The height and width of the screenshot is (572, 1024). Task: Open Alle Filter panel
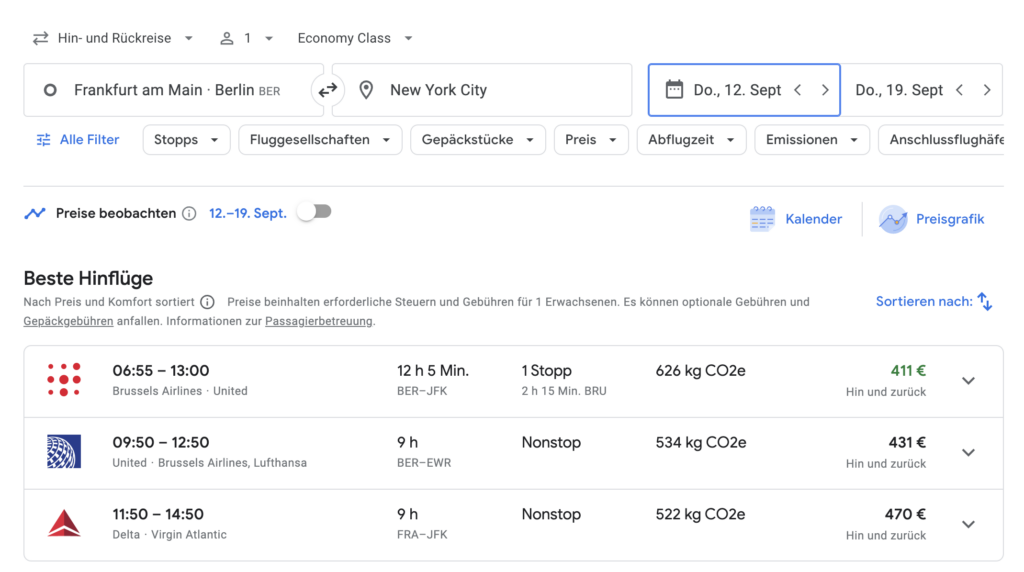point(78,140)
